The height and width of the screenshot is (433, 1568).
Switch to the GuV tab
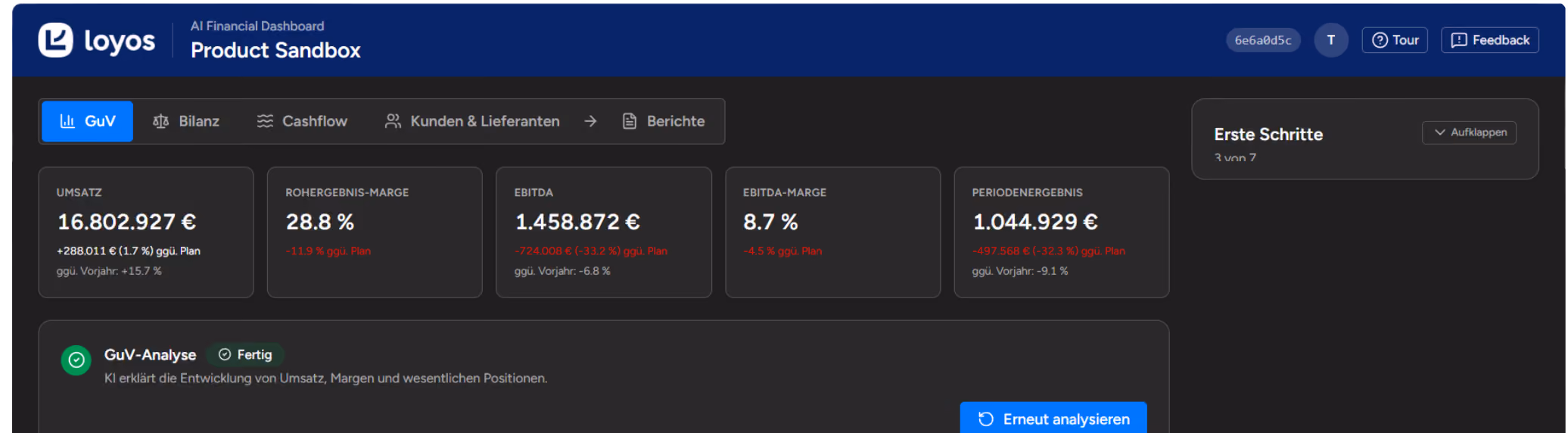click(87, 121)
